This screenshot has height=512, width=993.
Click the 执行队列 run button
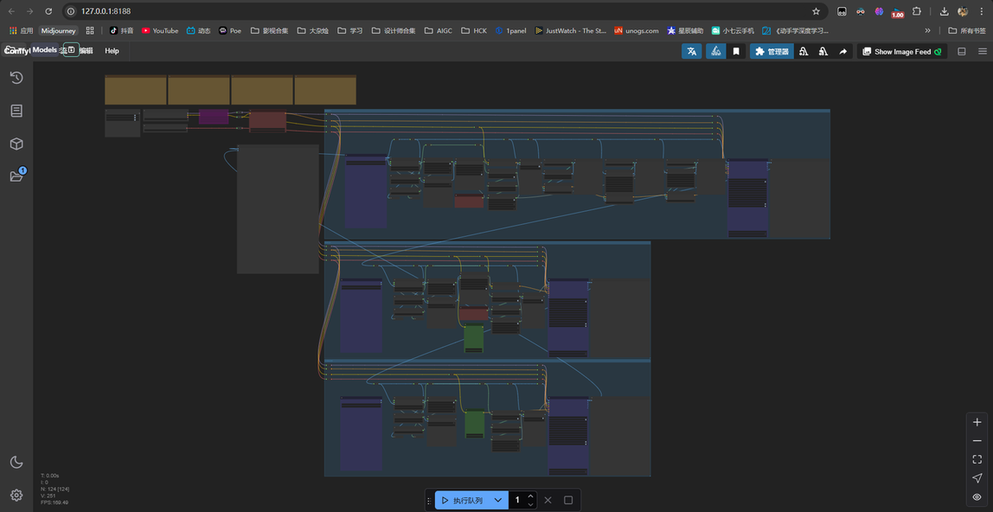click(x=462, y=500)
